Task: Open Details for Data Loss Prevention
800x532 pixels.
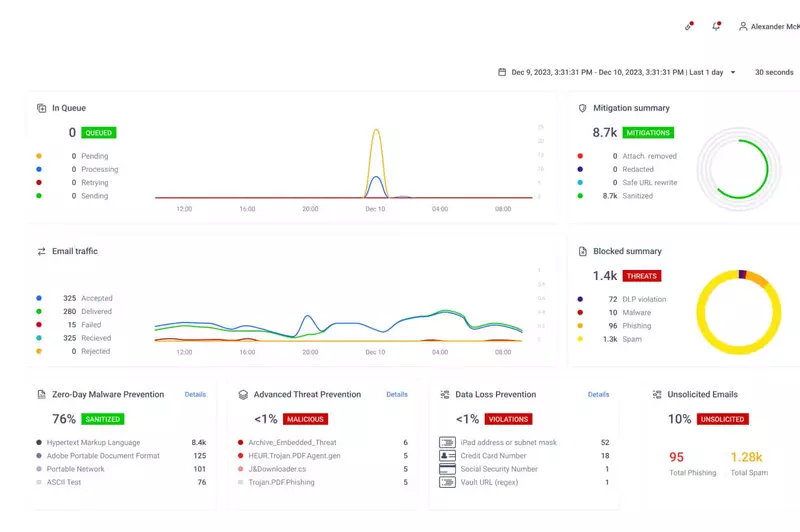Action: click(x=598, y=394)
